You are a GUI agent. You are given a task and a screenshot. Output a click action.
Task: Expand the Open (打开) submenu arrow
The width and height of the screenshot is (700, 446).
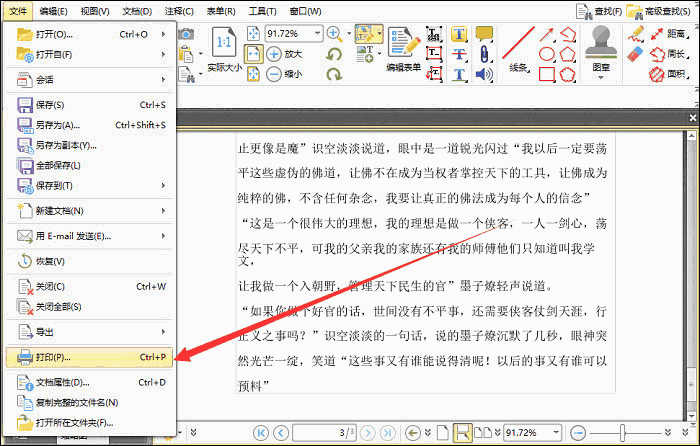pos(163,34)
